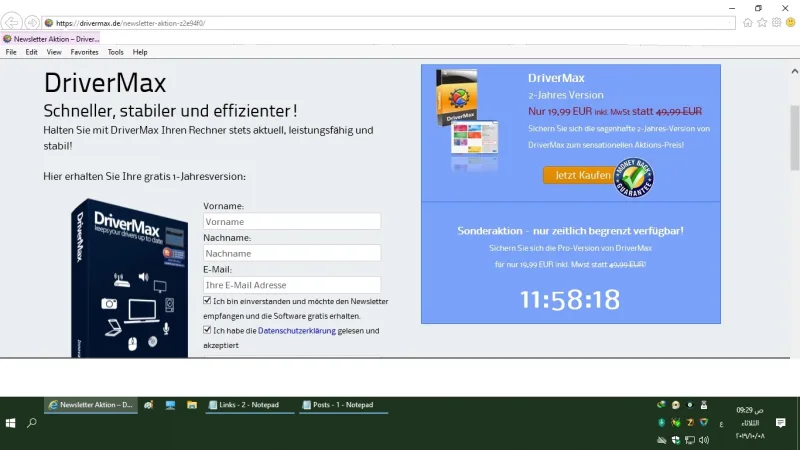Open the Tools menu
The width and height of the screenshot is (800, 450).
point(115,52)
